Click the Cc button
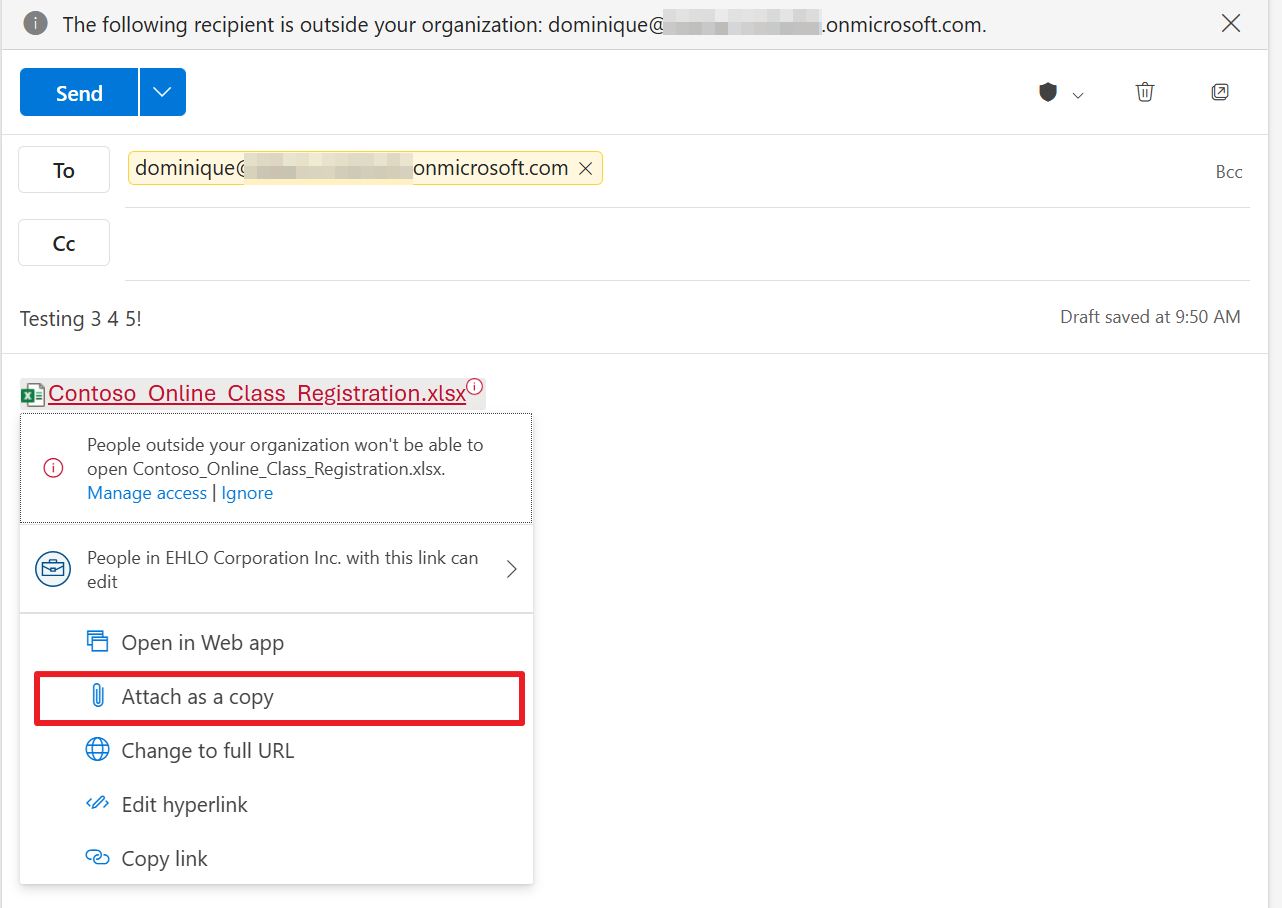The height and width of the screenshot is (908, 1282). coord(63,242)
